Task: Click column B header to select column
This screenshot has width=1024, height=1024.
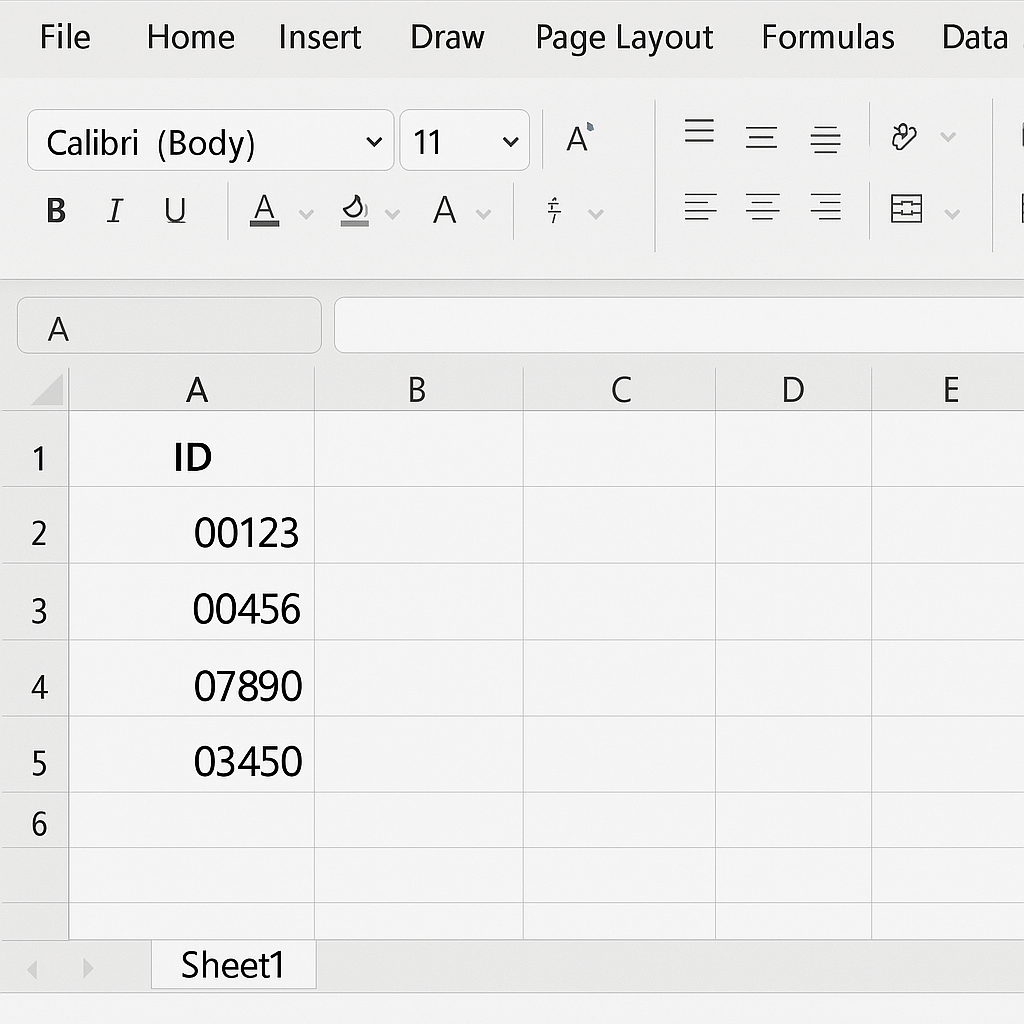Action: pyautogui.click(x=417, y=390)
